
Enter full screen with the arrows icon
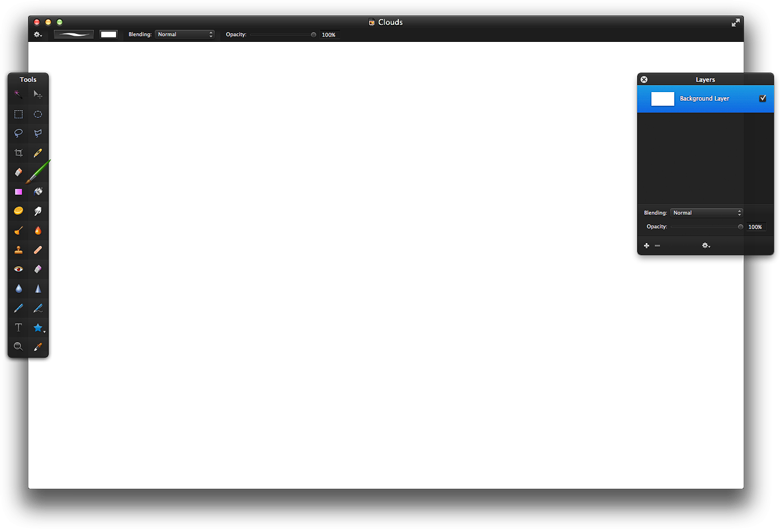pyautogui.click(x=735, y=23)
